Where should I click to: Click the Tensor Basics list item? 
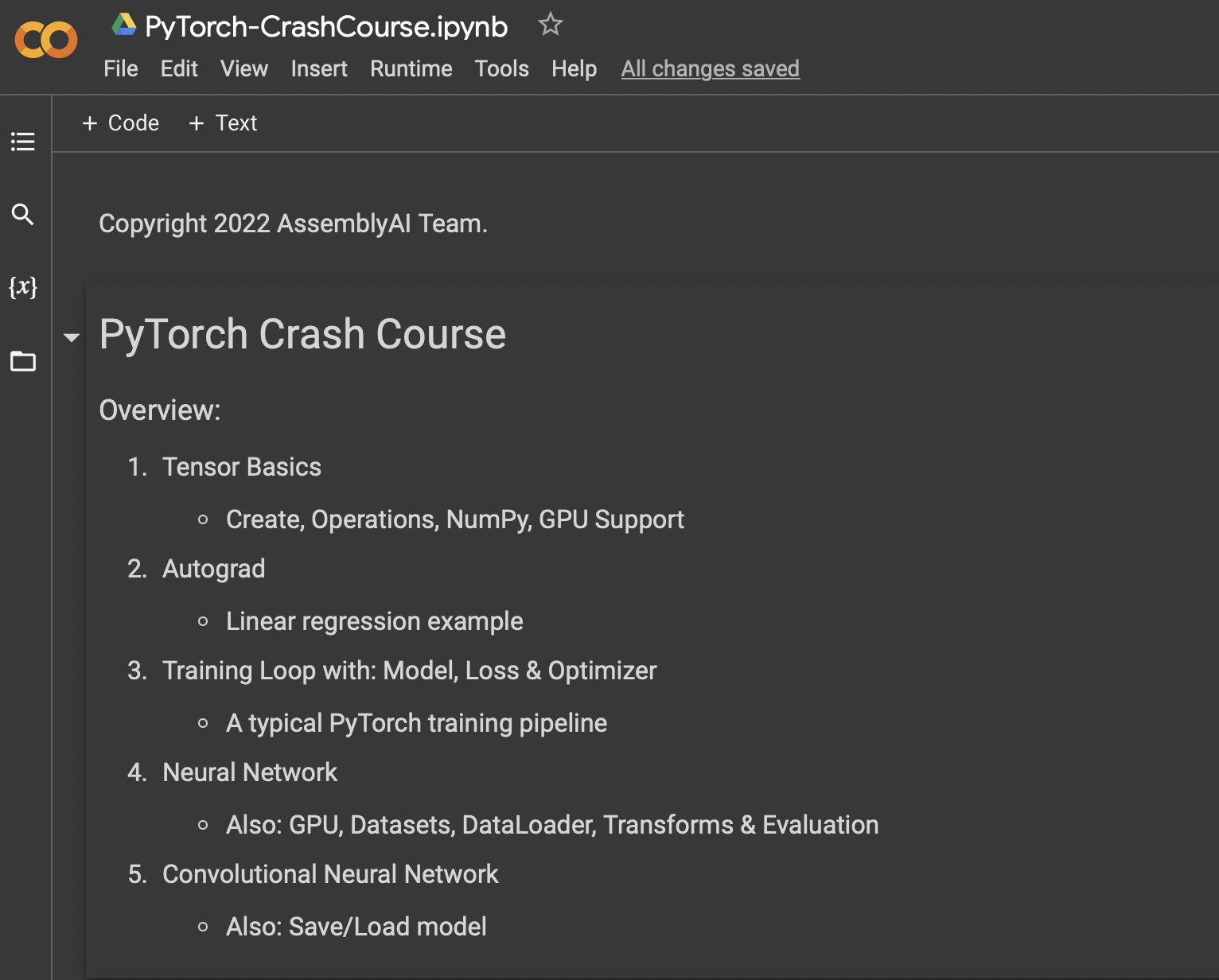click(242, 467)
